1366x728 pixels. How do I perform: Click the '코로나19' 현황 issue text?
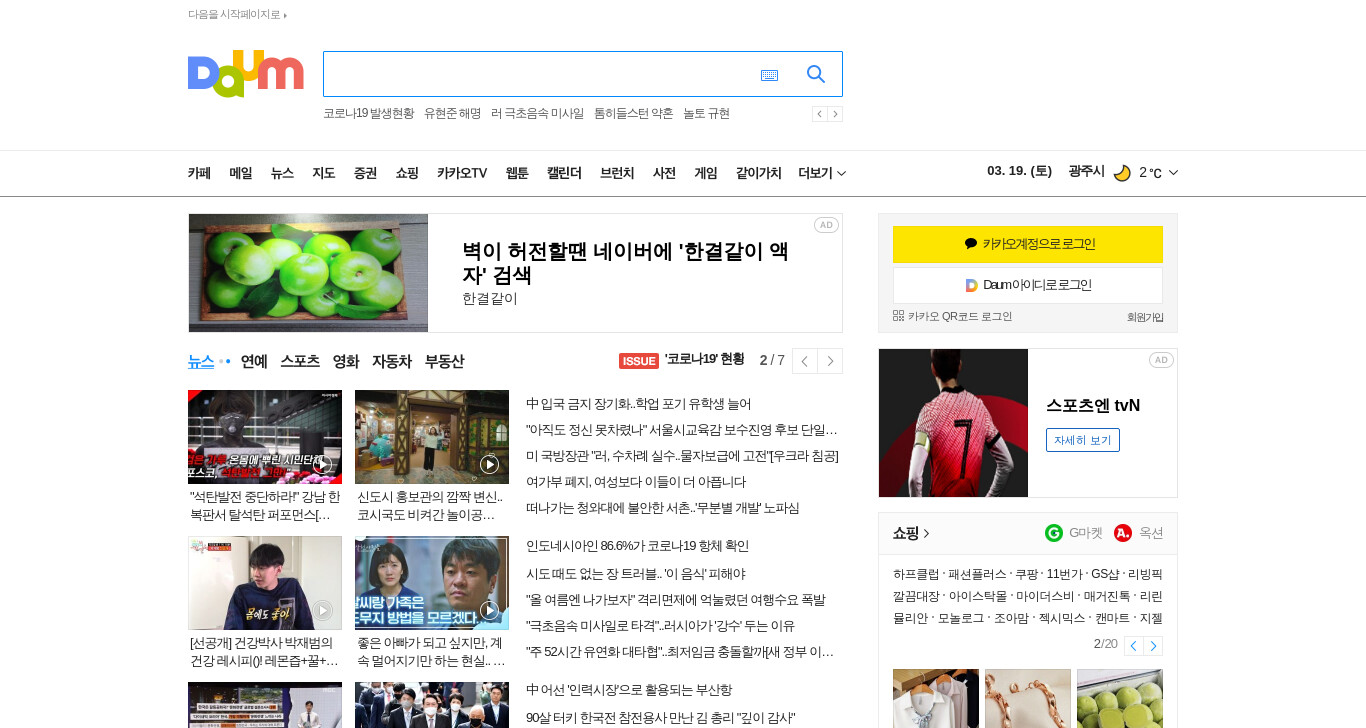pyautogui.click(x=705, y=360)
